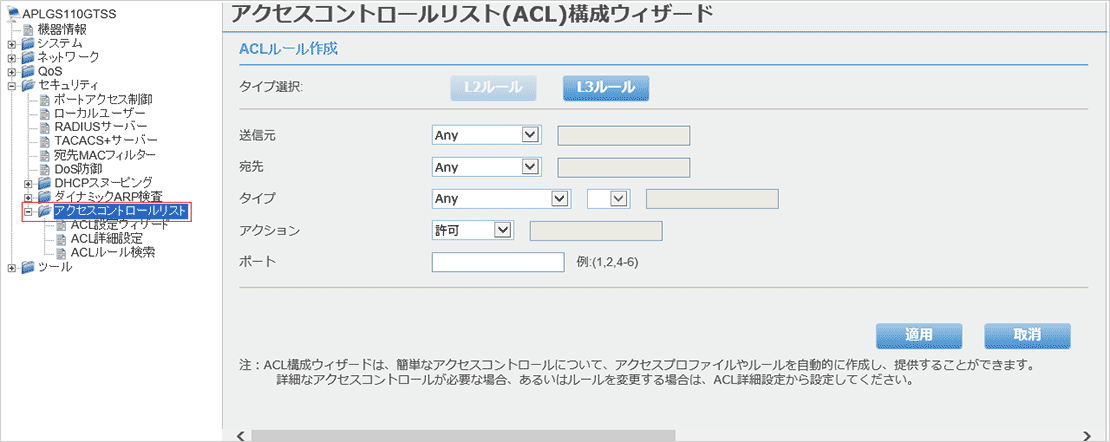Screen dimensions: 1110x442
Task: Click the APLGS110GTSS device icon
Action: 13,13
